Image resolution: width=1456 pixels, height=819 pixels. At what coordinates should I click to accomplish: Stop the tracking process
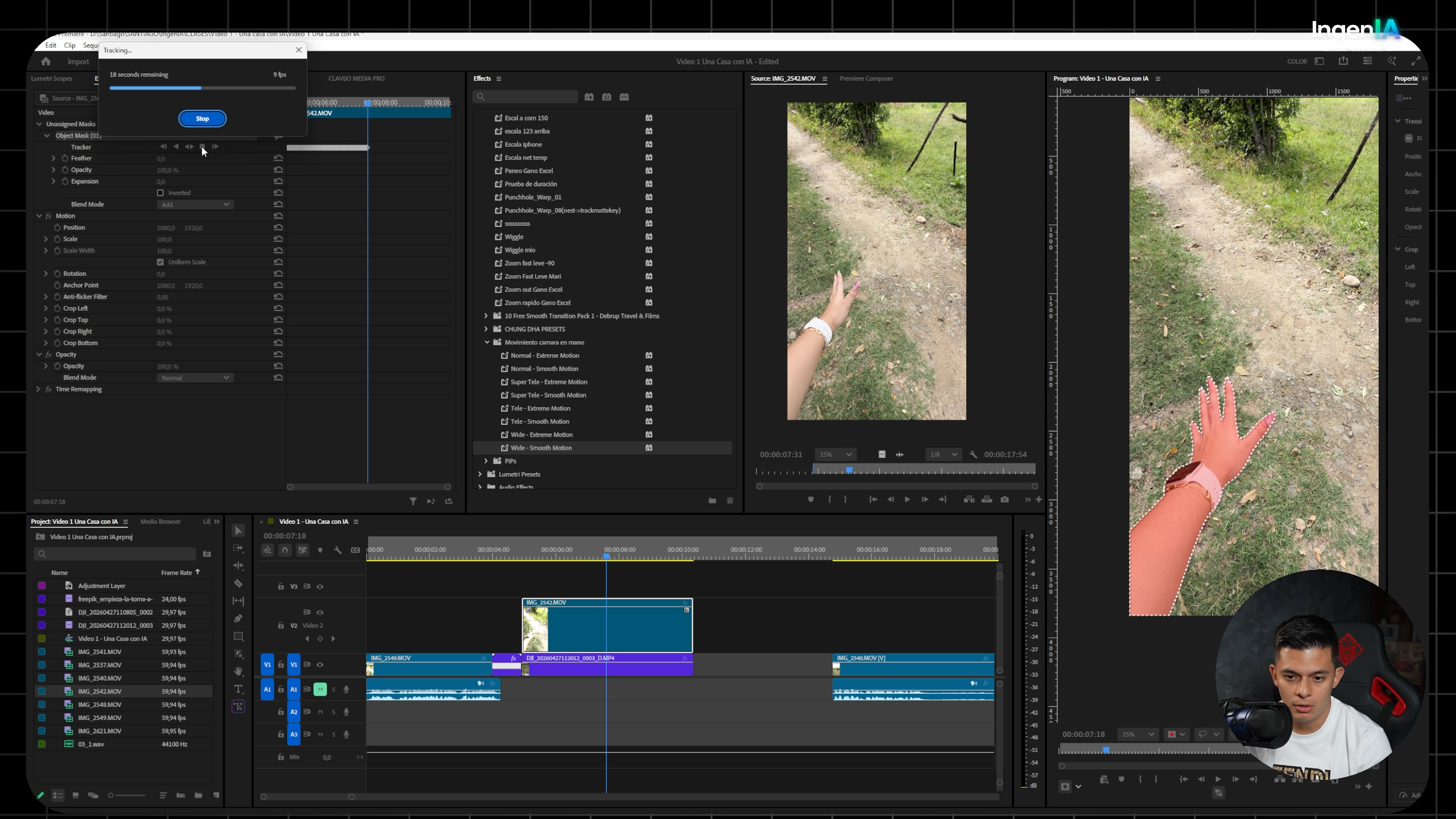202,118
